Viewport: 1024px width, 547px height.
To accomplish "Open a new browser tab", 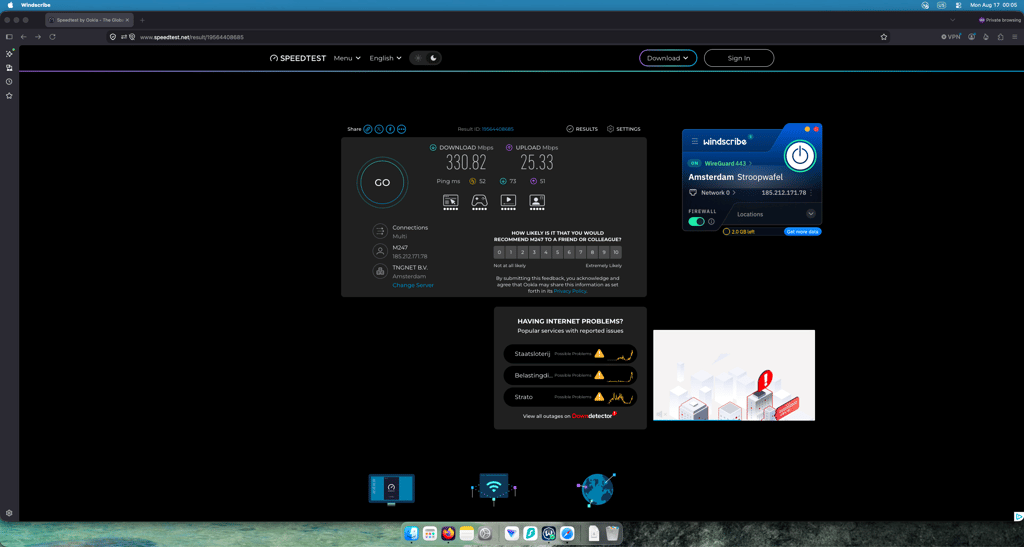I will point(142,20).
